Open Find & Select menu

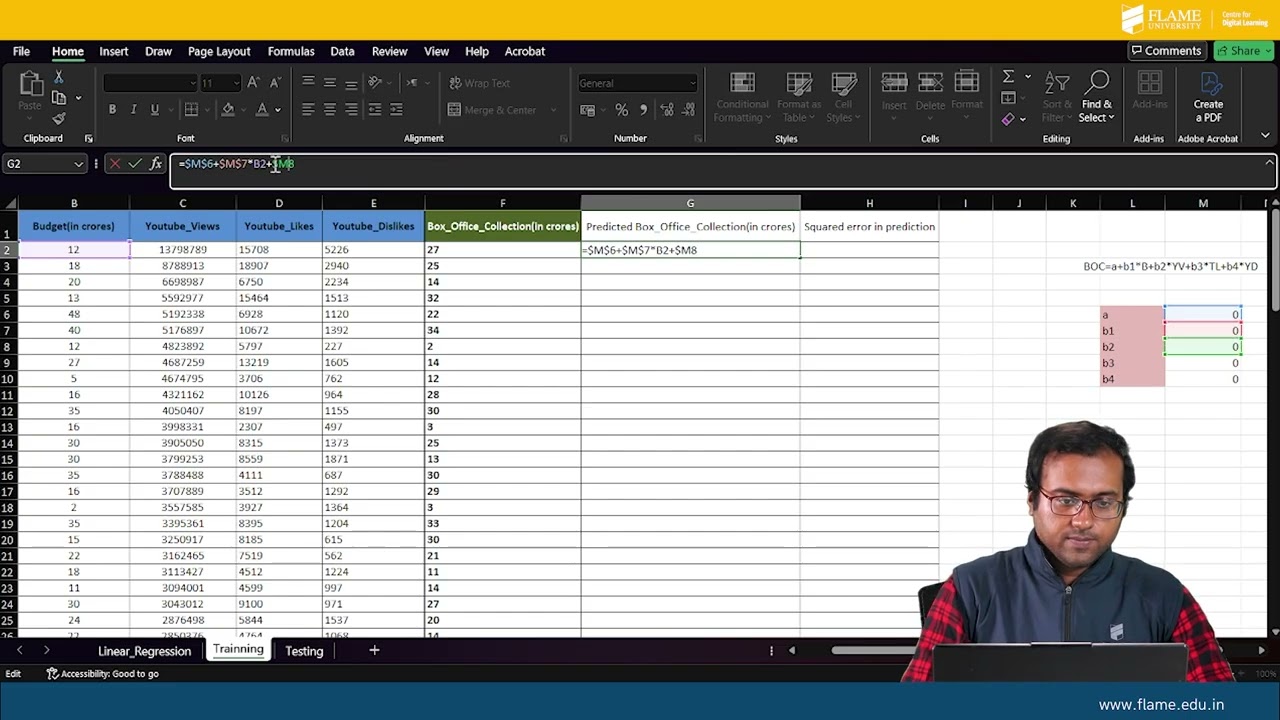1097,98
